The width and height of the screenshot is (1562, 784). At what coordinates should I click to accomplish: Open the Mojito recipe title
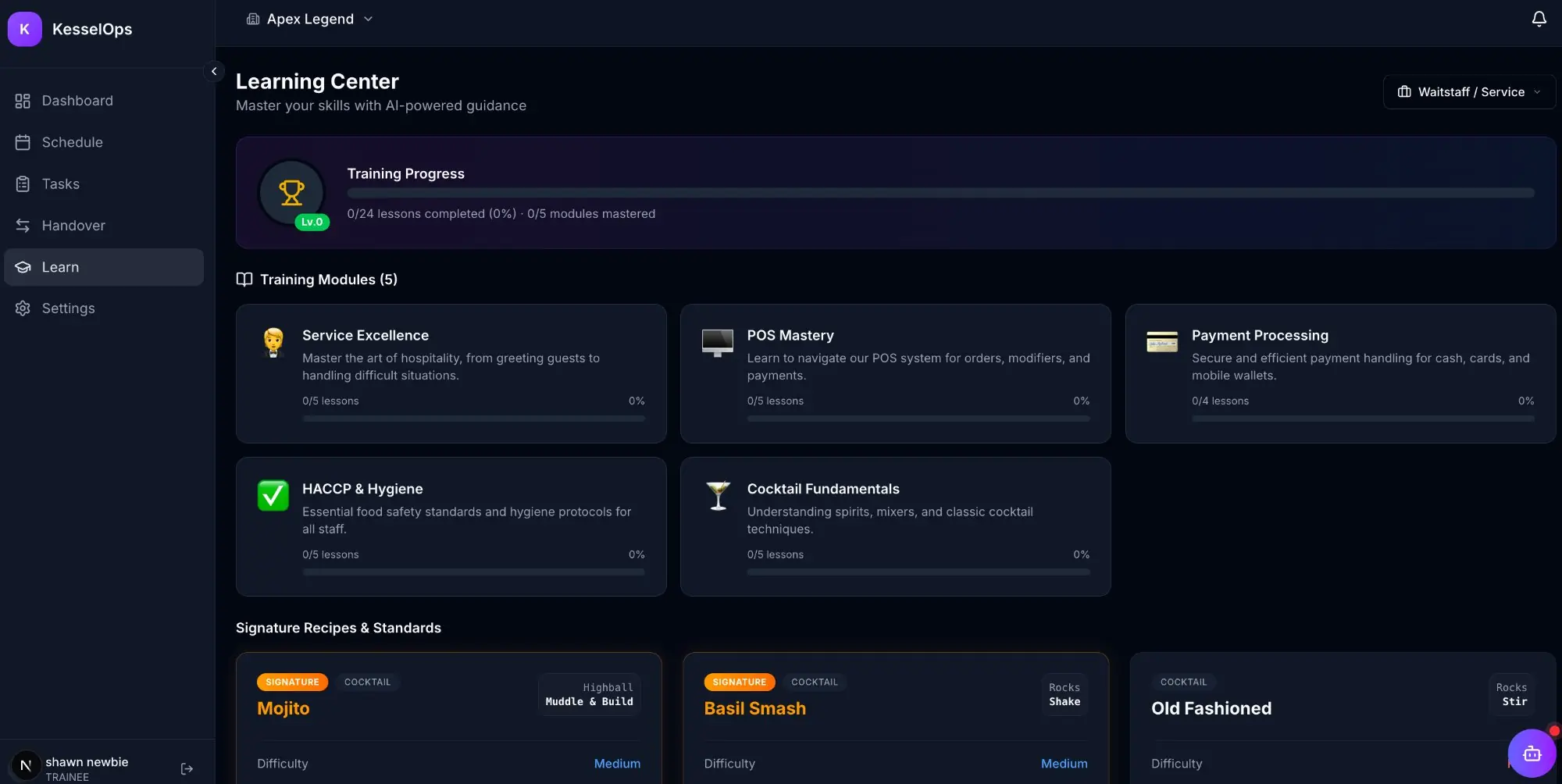284,708
